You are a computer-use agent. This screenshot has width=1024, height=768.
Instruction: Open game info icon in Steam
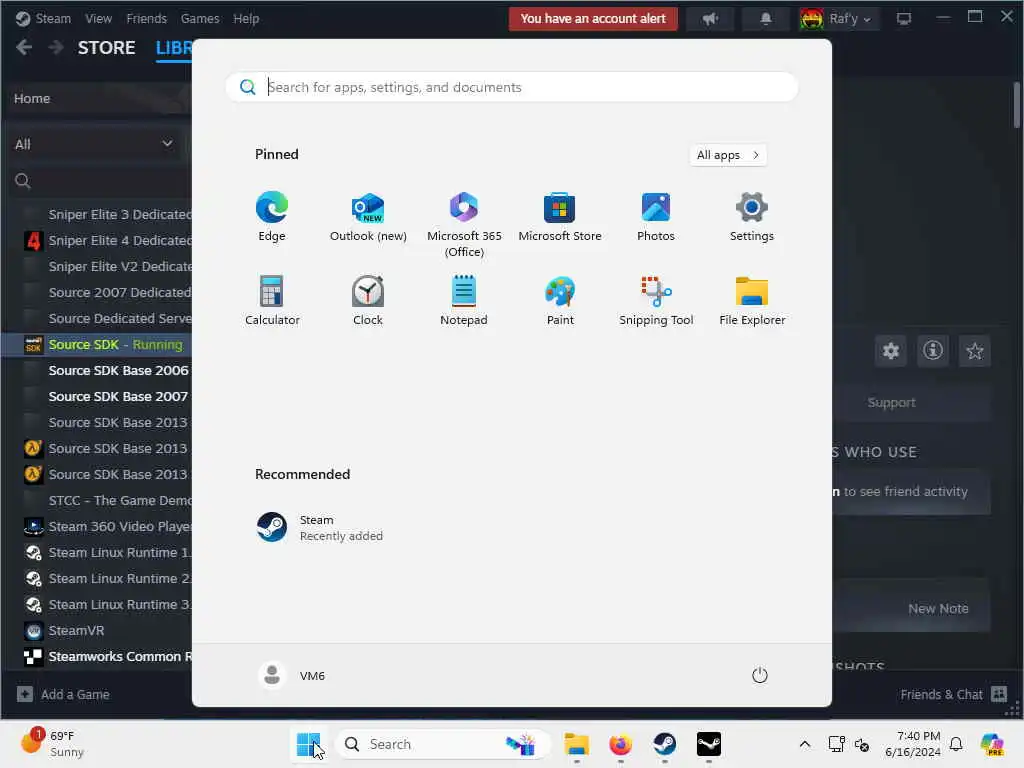933,351
